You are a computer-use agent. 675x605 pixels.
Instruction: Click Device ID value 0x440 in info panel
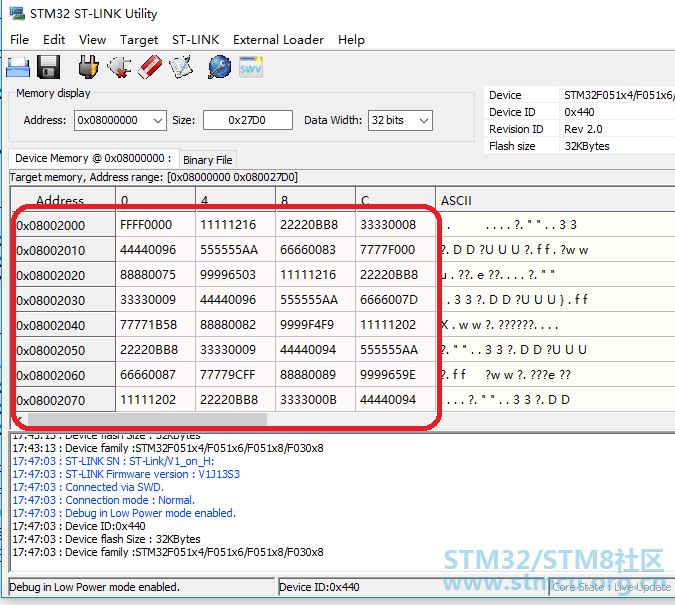[579, 112]
